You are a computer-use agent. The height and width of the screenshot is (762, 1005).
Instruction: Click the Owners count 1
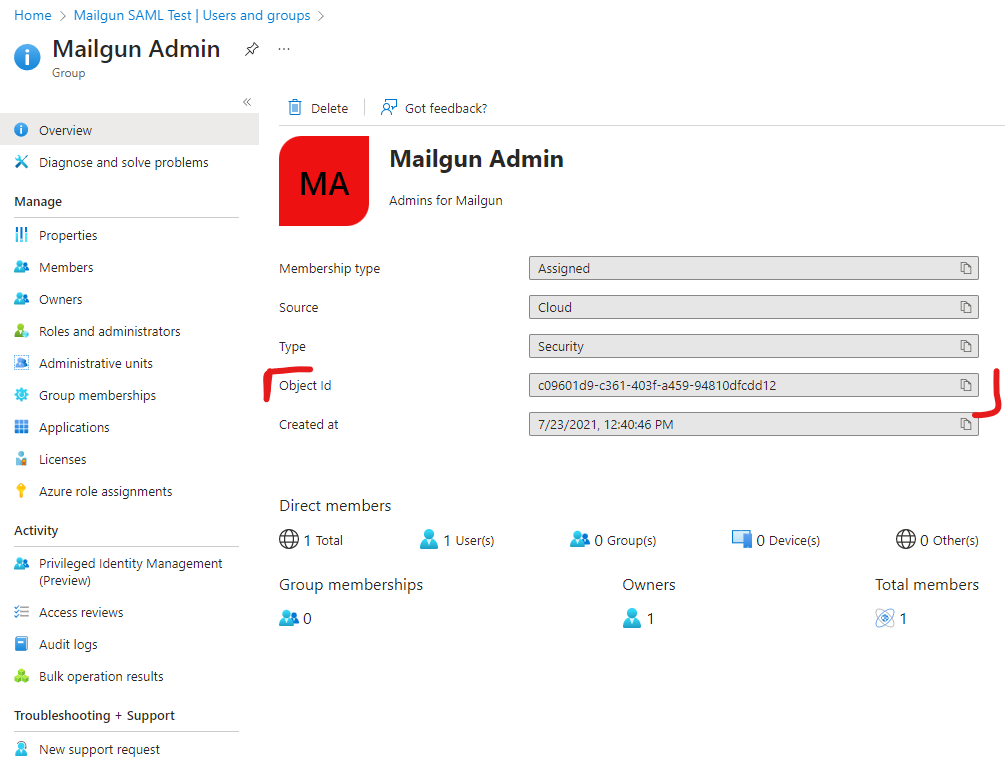(638, 618)
